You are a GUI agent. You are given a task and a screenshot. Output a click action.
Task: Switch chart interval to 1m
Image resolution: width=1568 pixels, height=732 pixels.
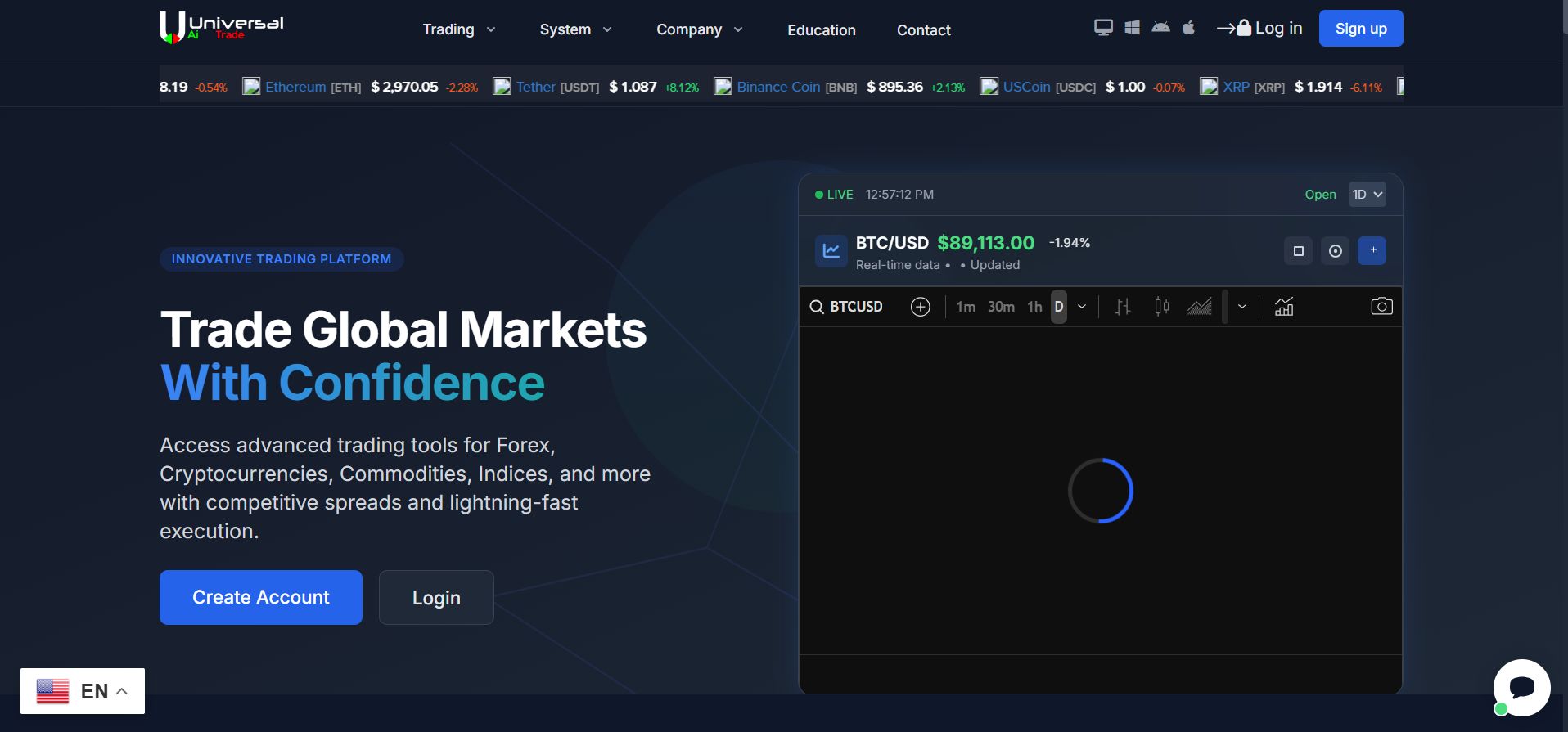pos(966,307)
